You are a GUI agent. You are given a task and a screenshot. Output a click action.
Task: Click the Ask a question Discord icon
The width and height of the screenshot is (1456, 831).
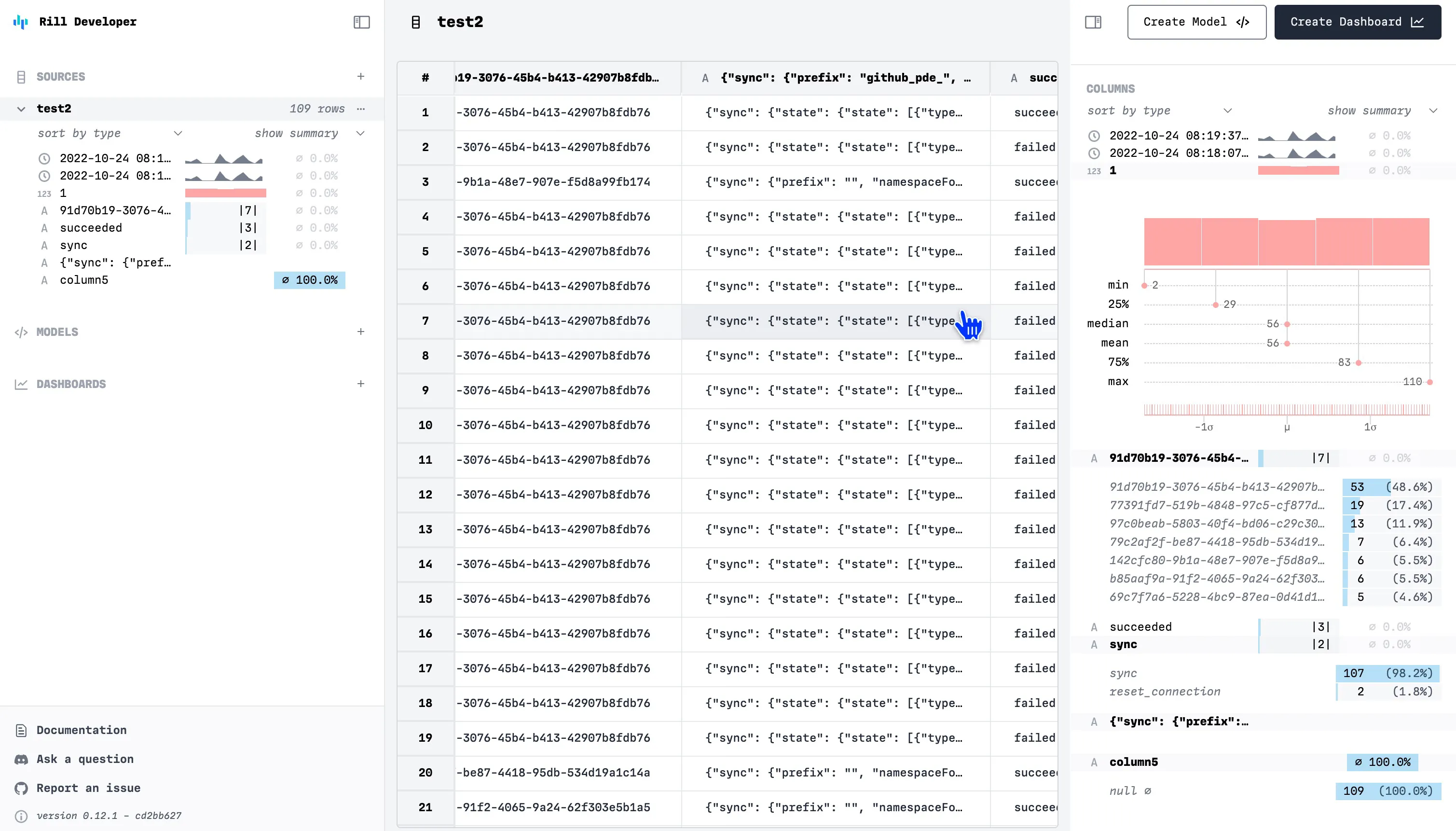pyautogui.click(x=21, y=759)
